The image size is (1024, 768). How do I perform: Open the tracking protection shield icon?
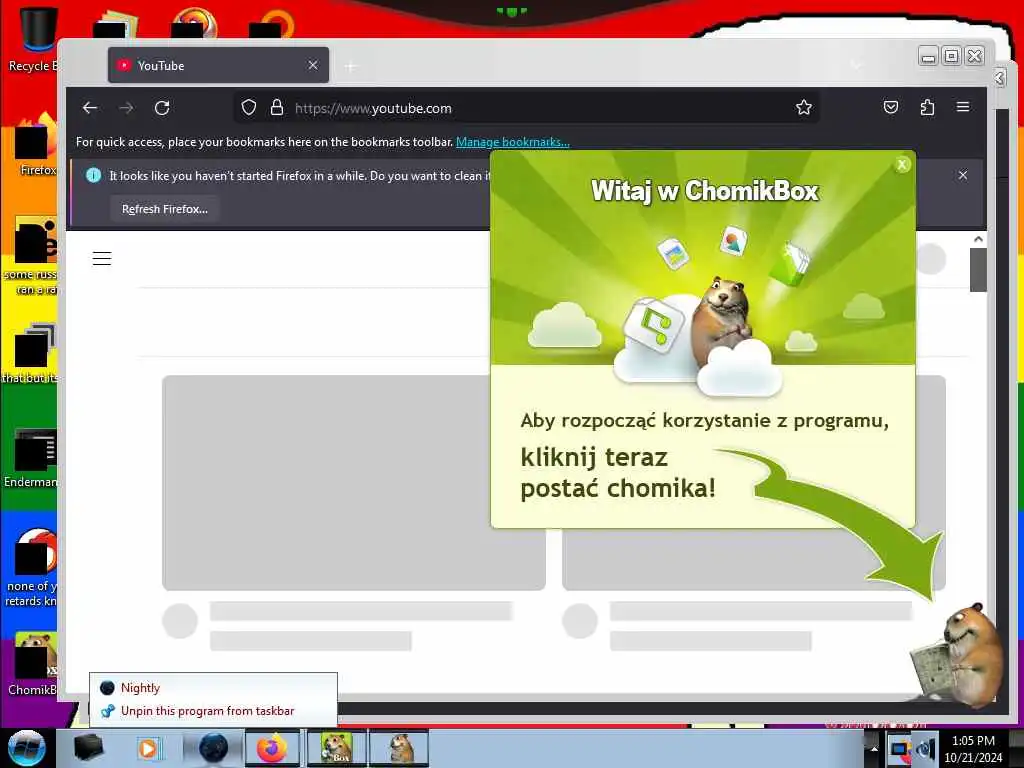249,107
